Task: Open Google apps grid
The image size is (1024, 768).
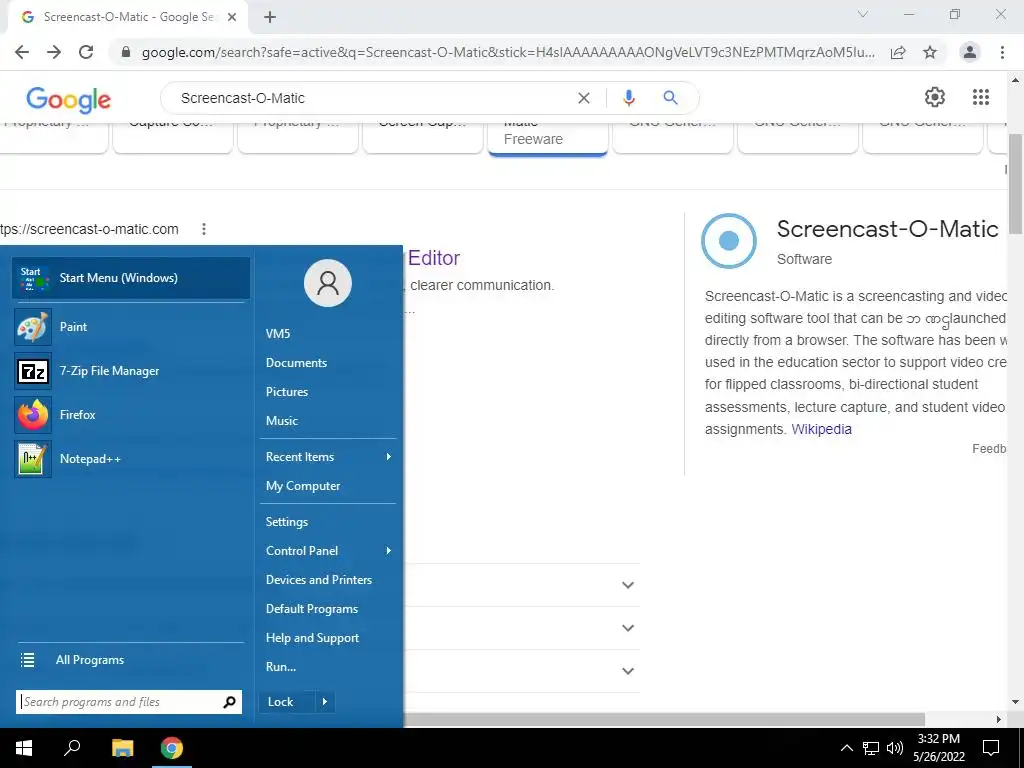Action: [980, 97]
